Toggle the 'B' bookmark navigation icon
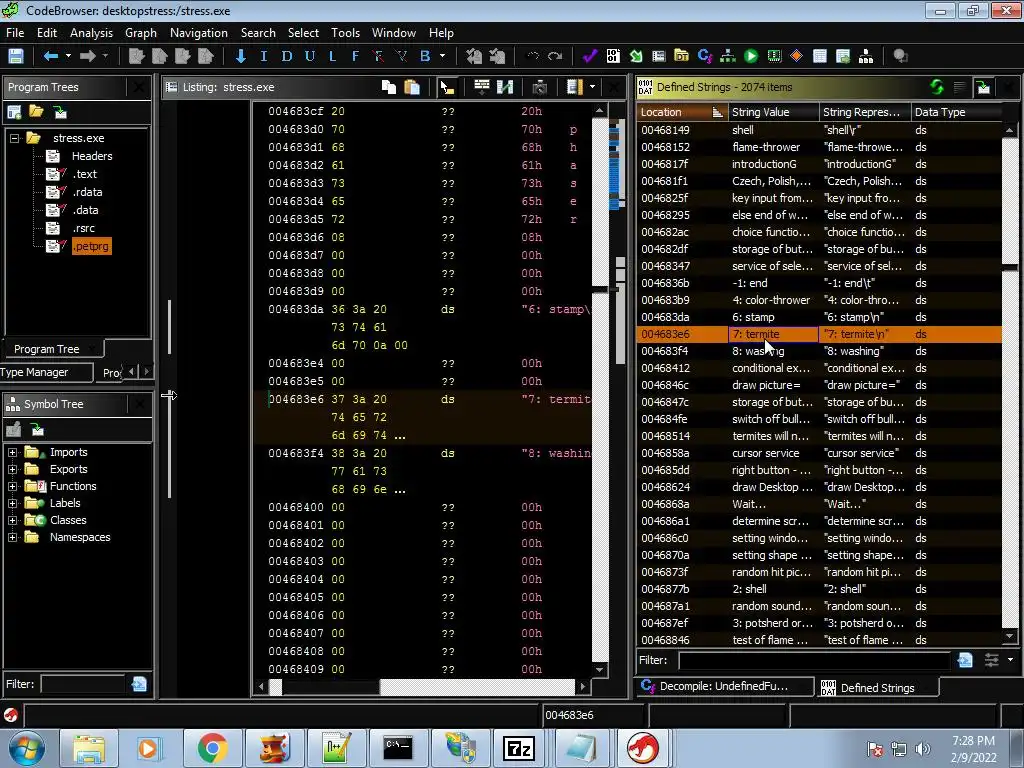Screen dimensions: 1024x768 [x=425, y=56]
